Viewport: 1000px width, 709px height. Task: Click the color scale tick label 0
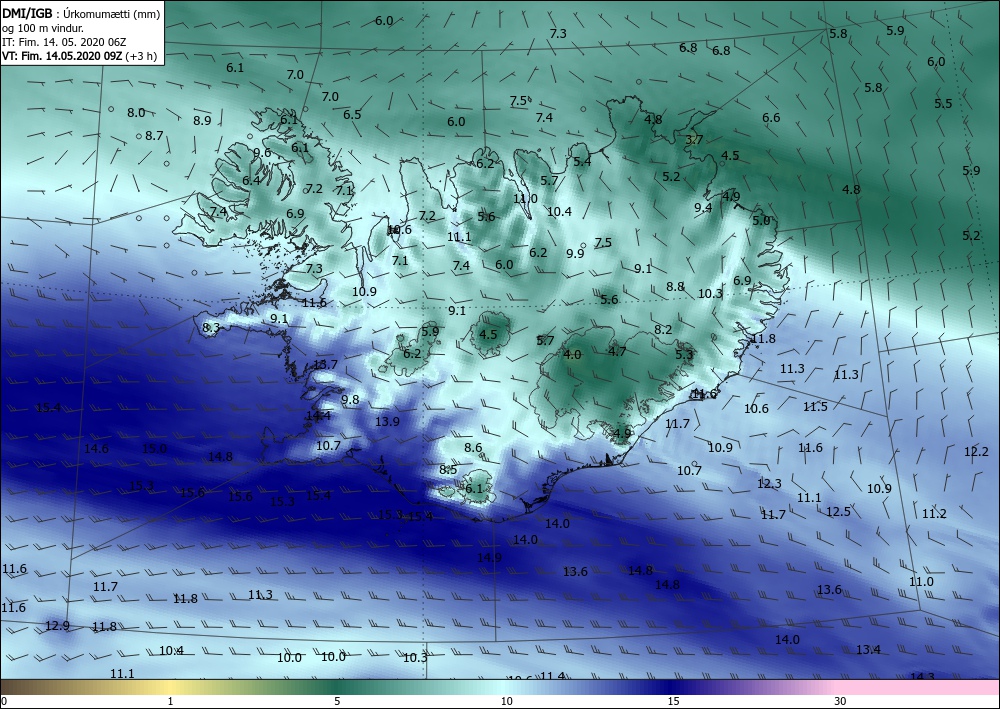4,701
